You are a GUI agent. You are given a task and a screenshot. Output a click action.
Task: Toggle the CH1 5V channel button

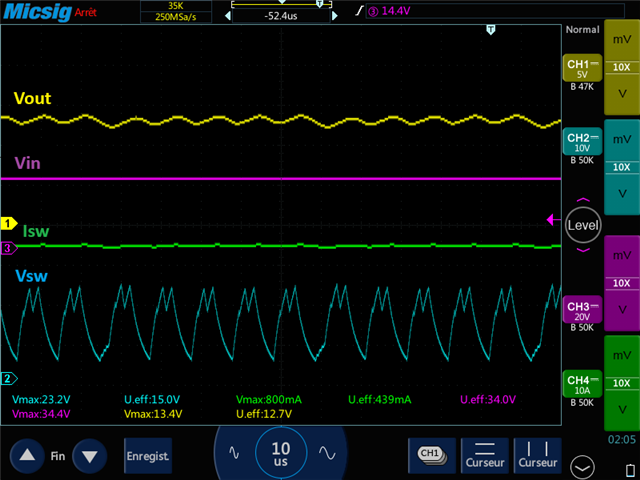(582, 68)
